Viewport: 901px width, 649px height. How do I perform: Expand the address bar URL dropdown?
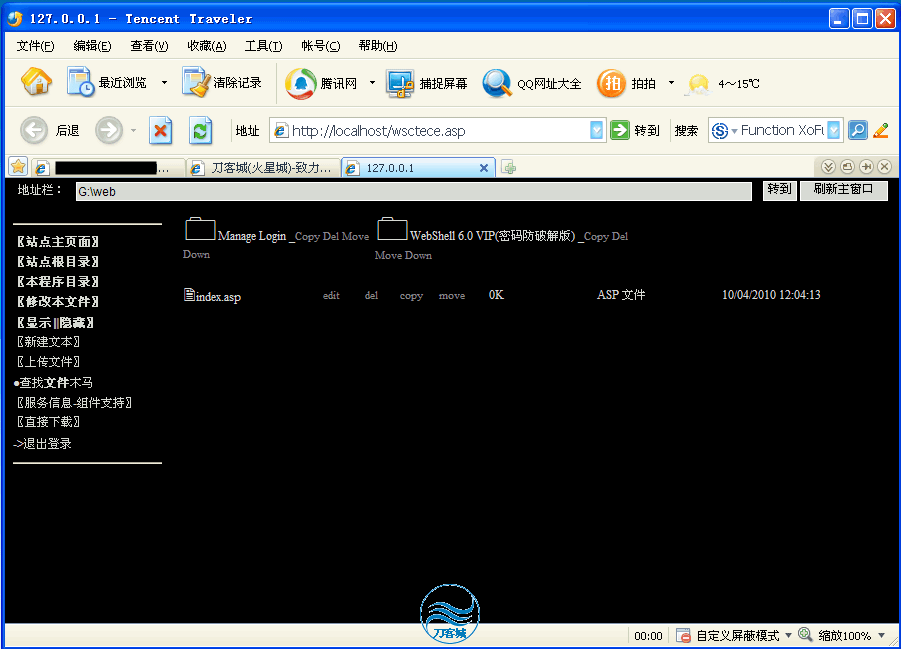click(596, 130)
